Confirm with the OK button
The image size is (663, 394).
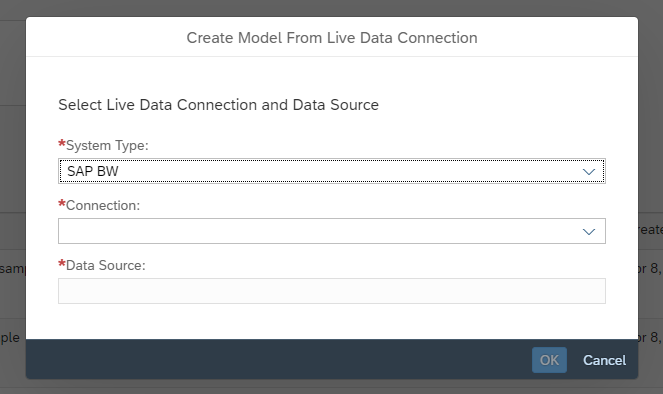click(549, 360)
